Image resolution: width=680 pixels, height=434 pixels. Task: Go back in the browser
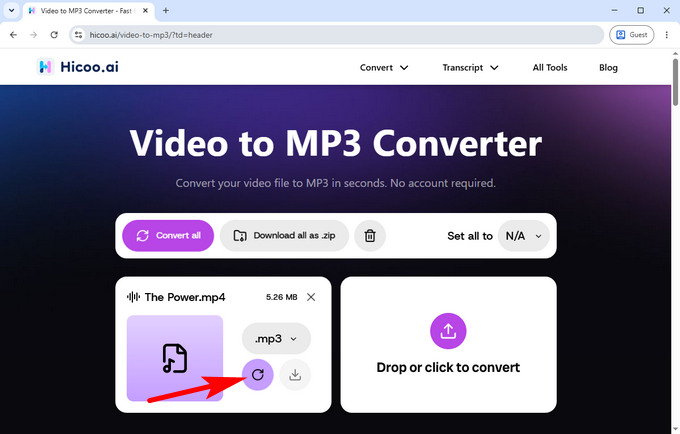pos(13,35)
